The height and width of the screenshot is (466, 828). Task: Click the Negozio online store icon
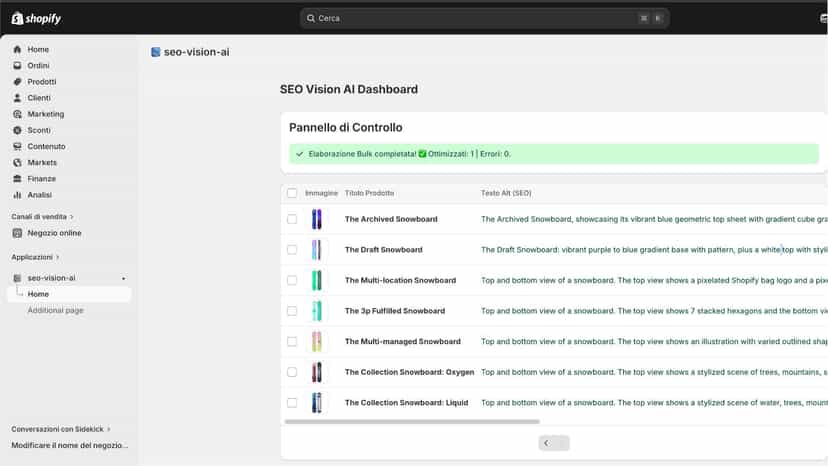[x=17, y=233]
